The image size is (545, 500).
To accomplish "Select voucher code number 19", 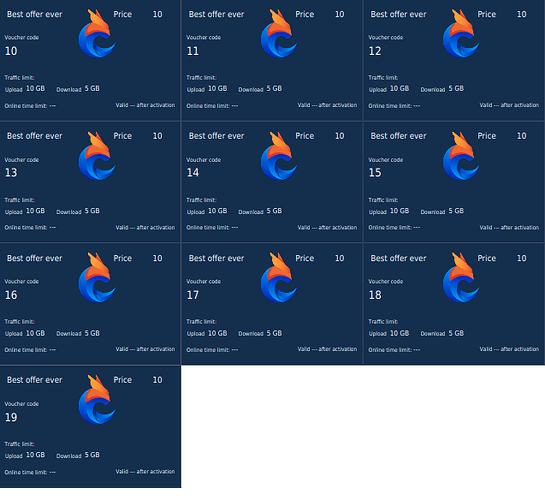I will point(11,417).
